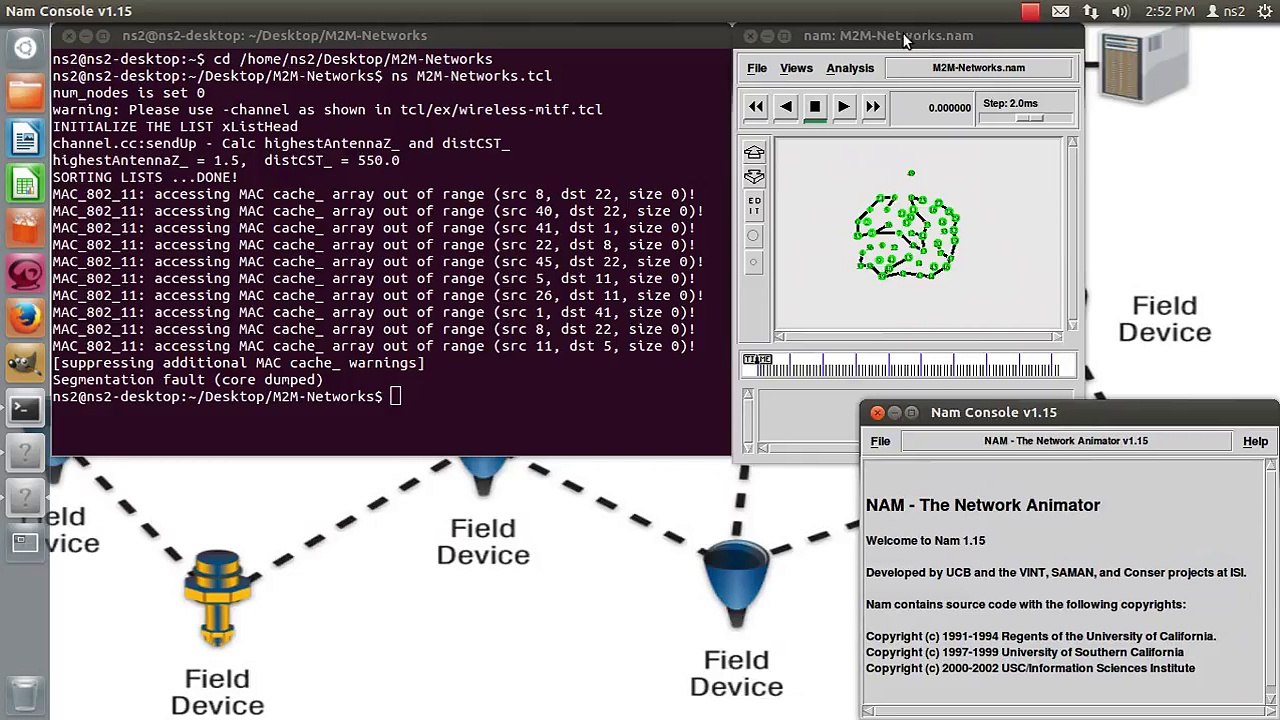This screenshot has height=720, width=1280.
Task: Click the zoom out down-arrow icon
Action: click(754, 178)
